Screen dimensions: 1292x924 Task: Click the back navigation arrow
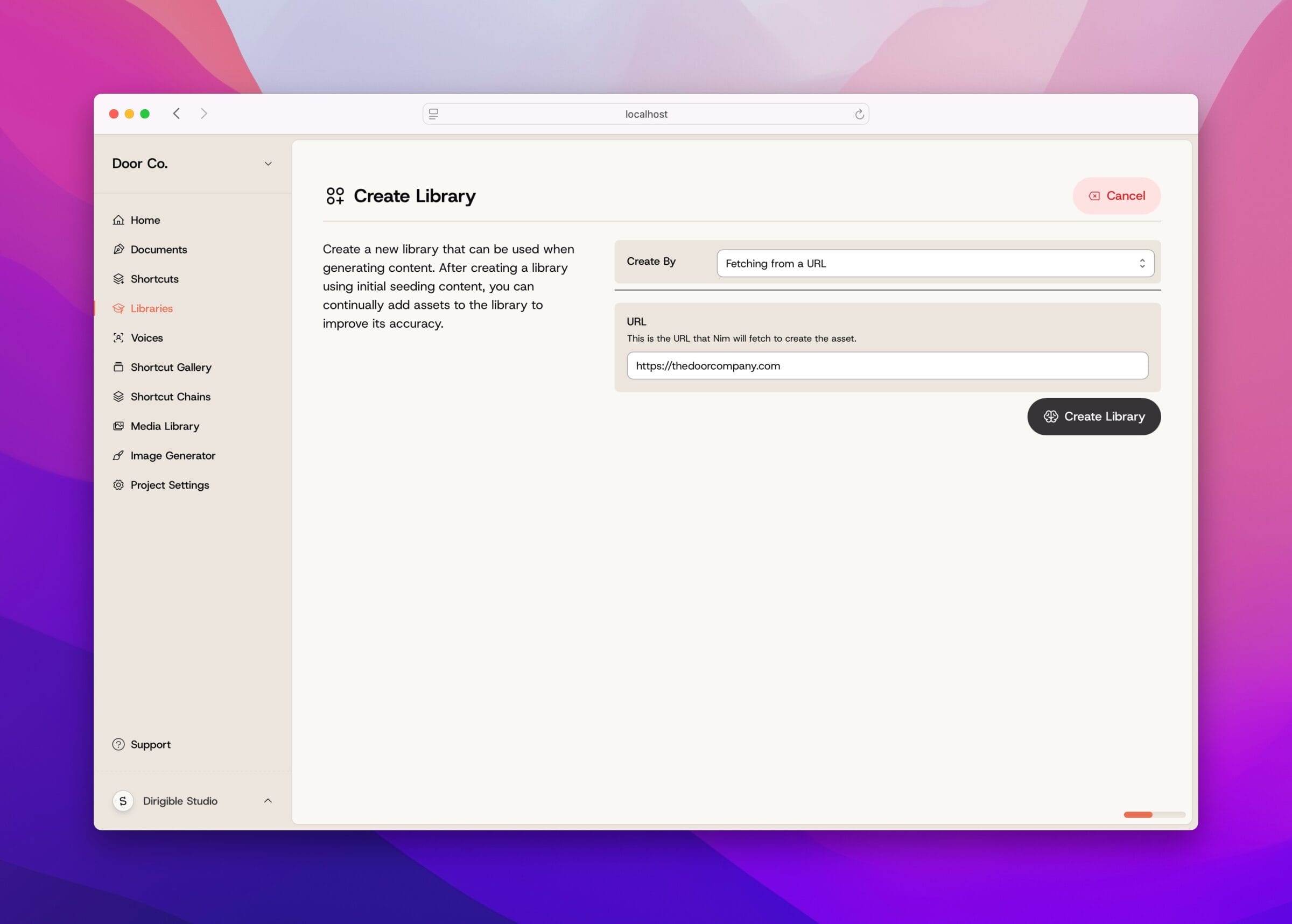tap(176, 113)
